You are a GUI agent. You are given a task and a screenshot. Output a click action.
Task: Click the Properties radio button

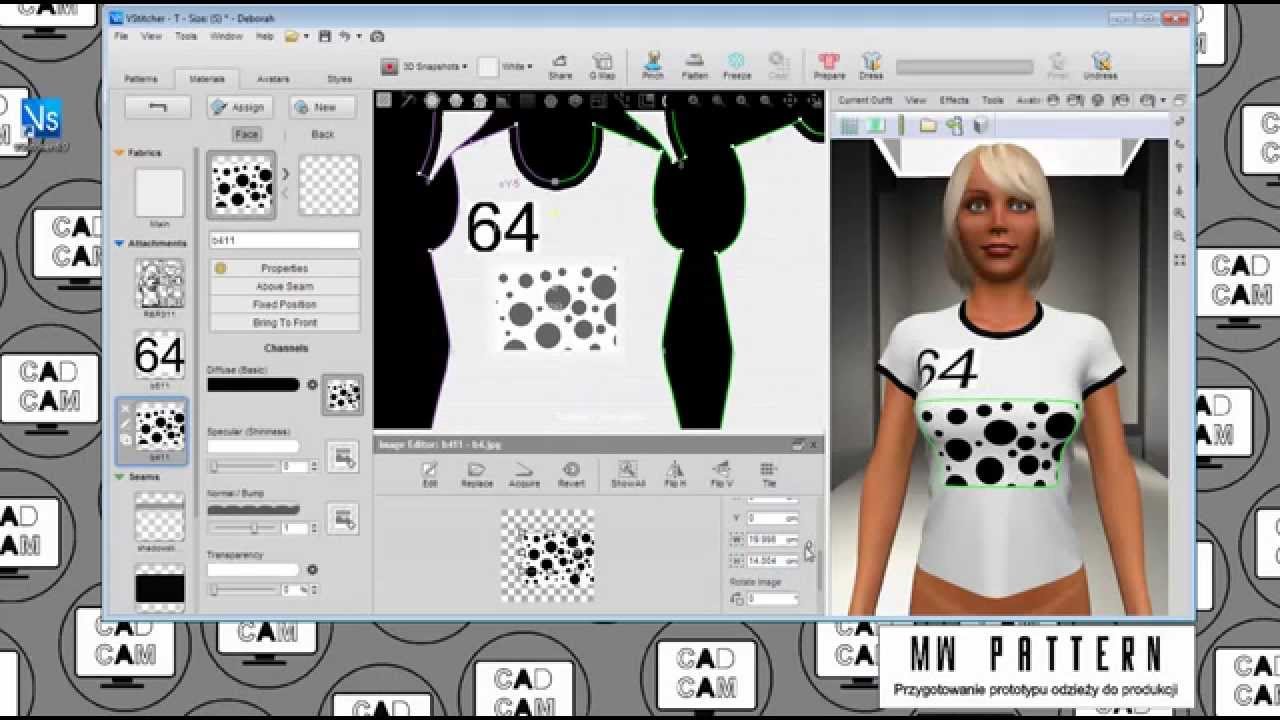tap(220, 268)
